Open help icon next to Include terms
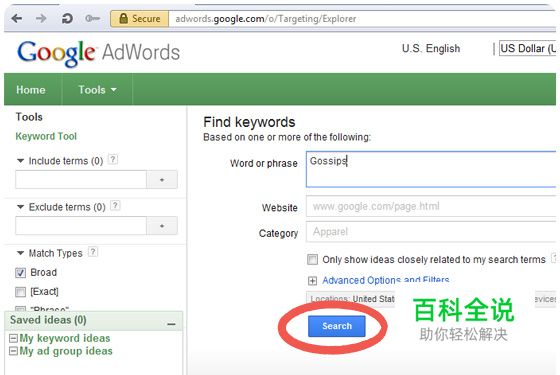This screenshot has width=560, height=375. tap(113, 159)
